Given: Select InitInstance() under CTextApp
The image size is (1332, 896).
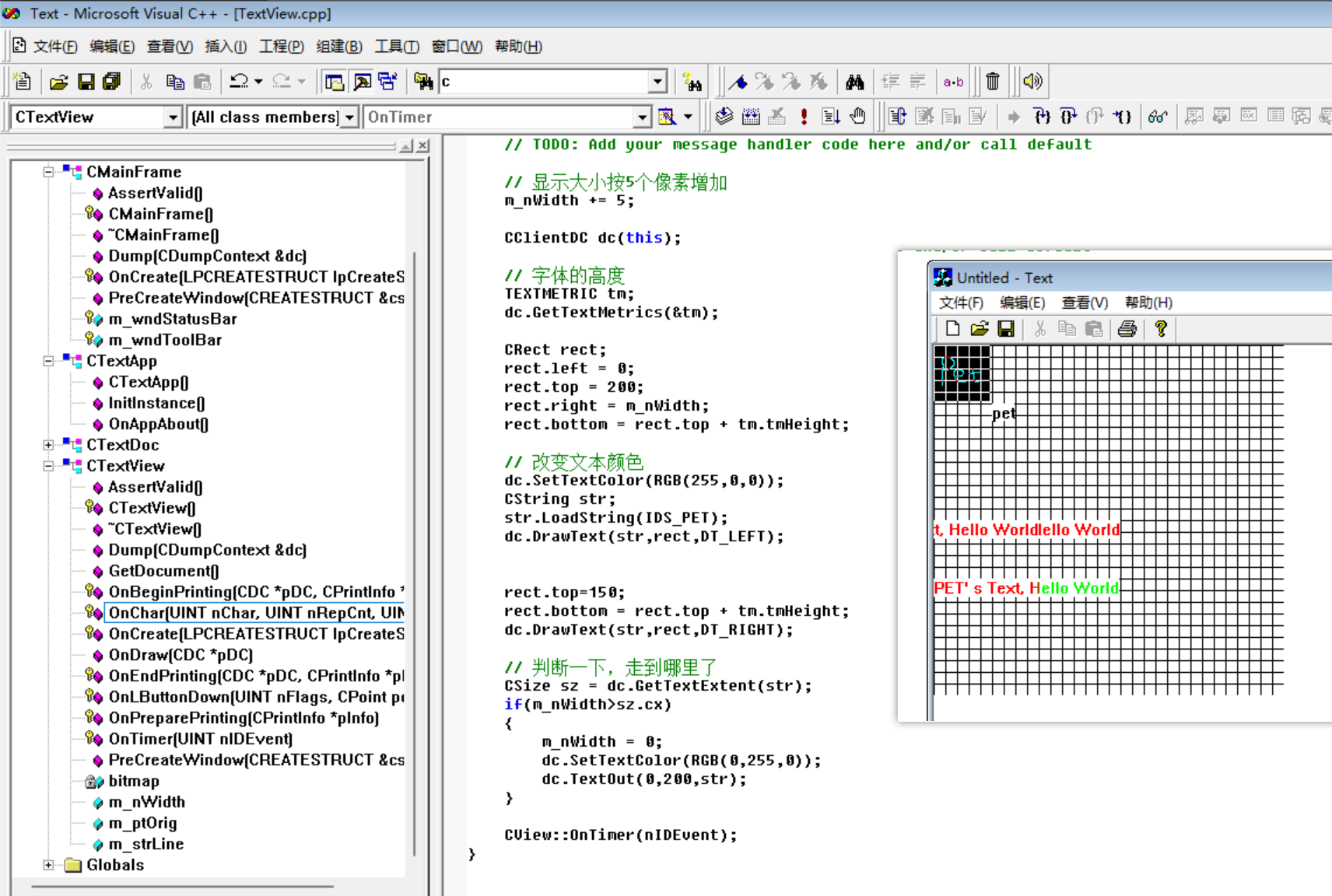Looking at the screenshot, I should coord(156,403).
